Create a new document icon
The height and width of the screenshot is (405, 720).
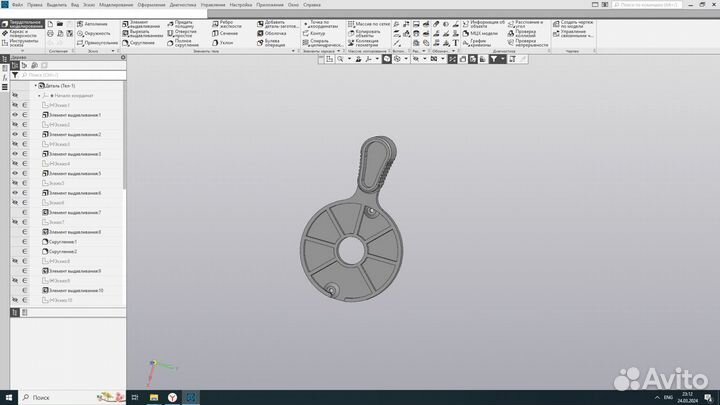(x=51, y=24)
